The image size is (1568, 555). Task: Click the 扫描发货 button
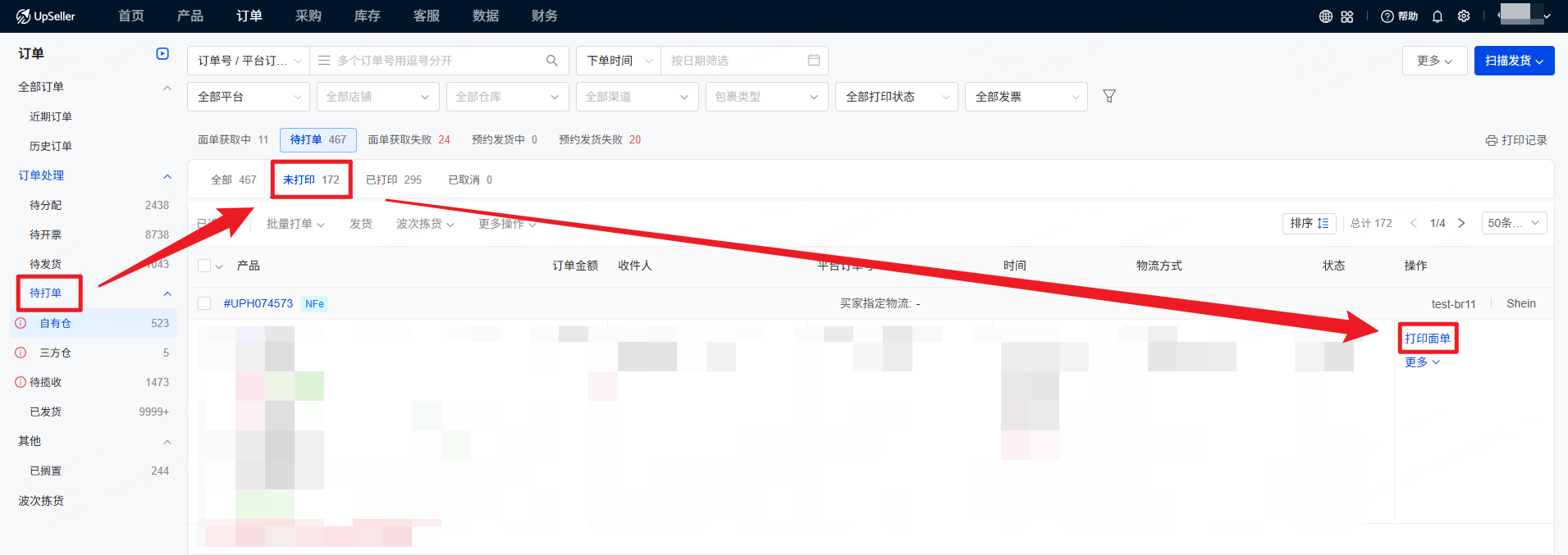coord(1514,61)
